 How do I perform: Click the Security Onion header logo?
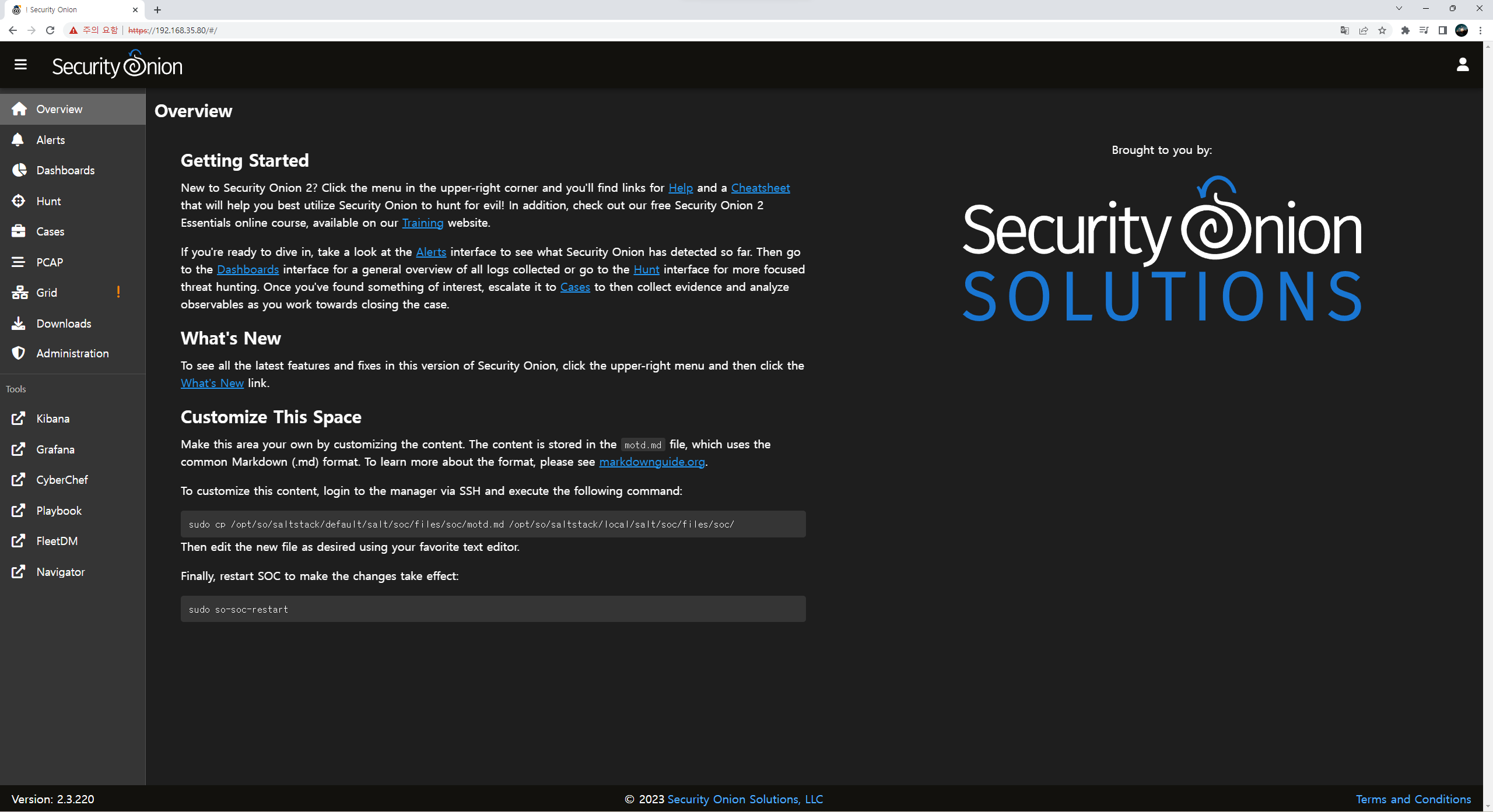point(117,65)
